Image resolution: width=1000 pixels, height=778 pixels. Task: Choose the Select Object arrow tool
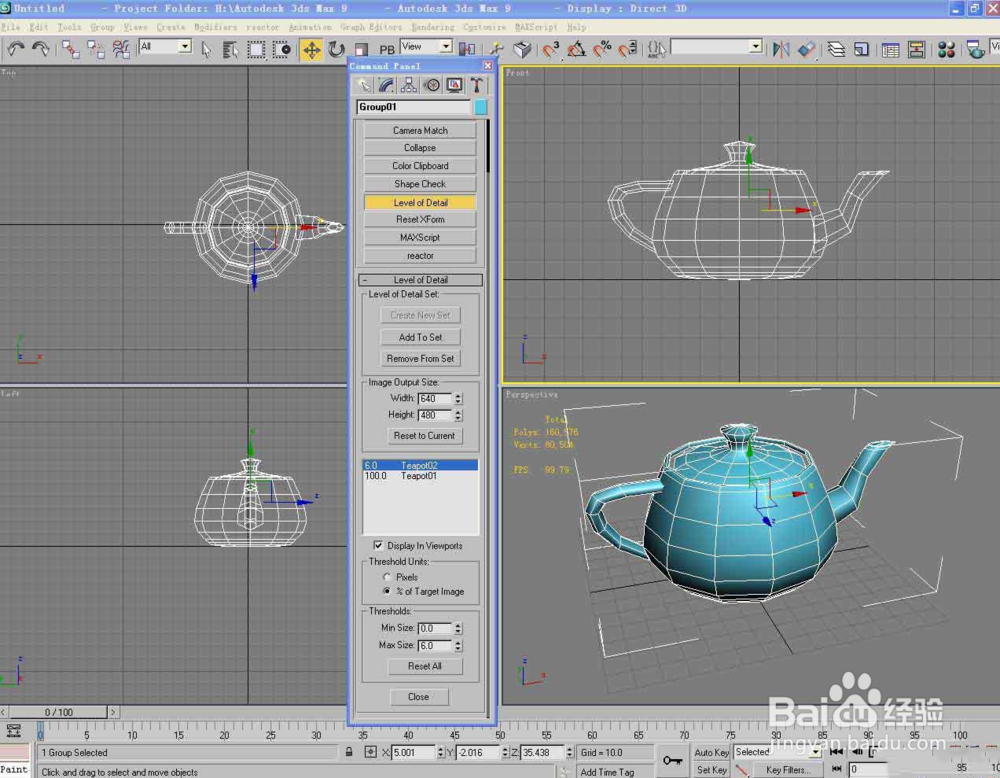pyautogui.click(x=206, y=49)
